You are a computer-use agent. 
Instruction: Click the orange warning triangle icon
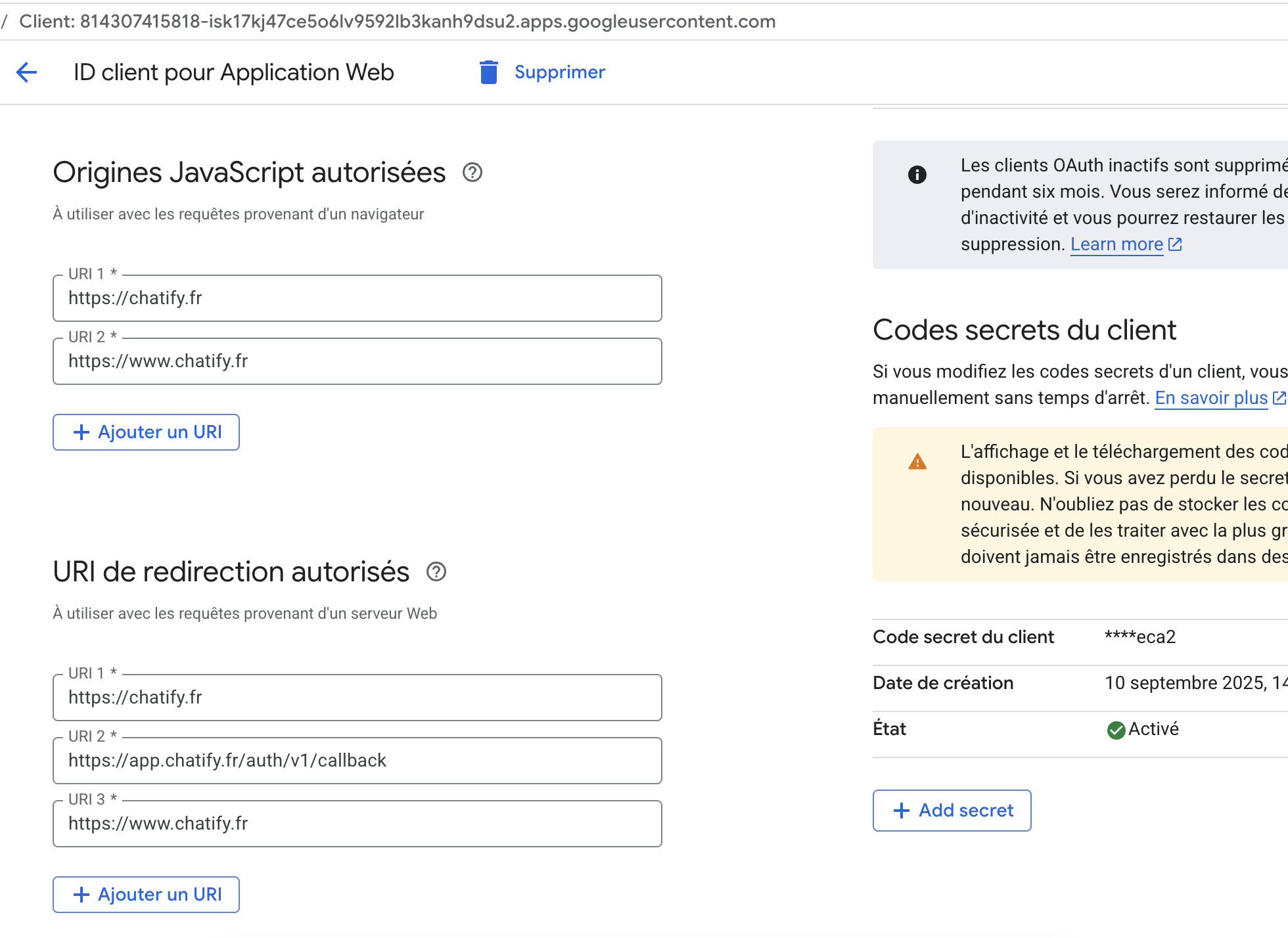point(917,462)
